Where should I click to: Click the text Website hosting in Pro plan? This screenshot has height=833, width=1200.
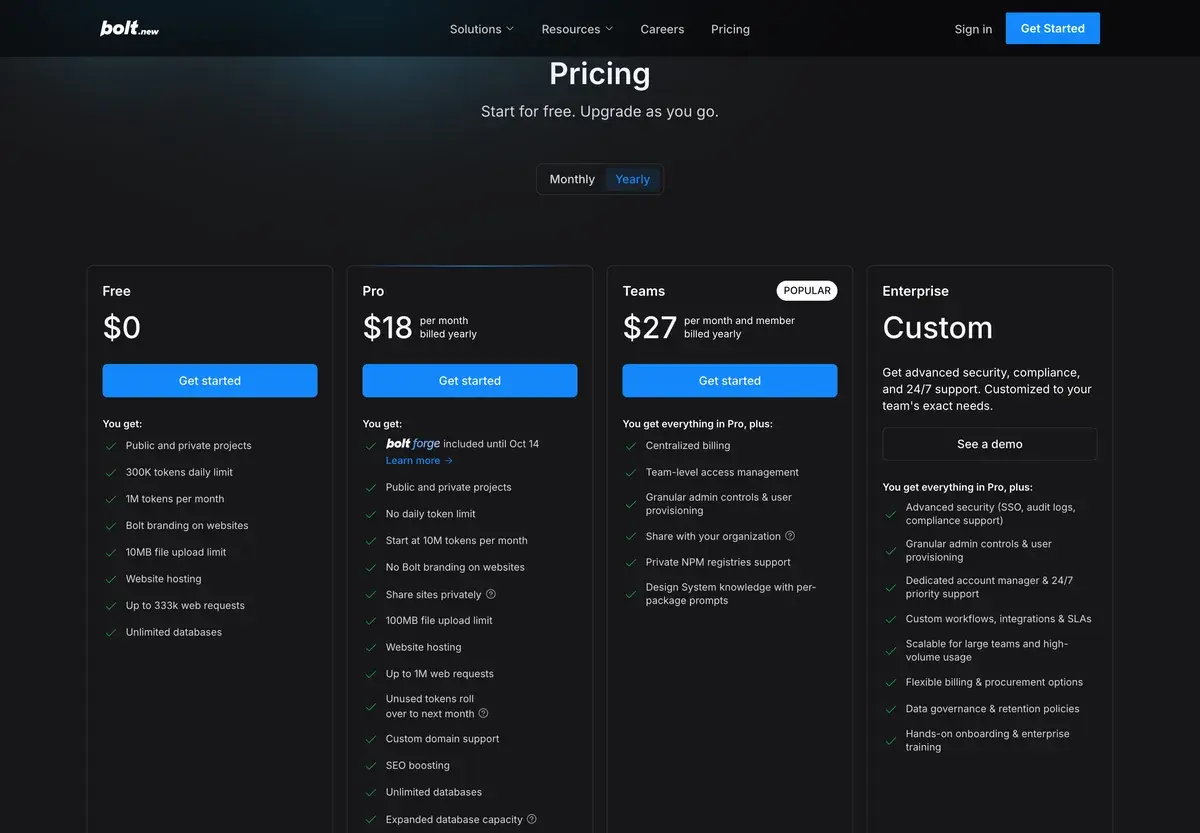point(424,647)
